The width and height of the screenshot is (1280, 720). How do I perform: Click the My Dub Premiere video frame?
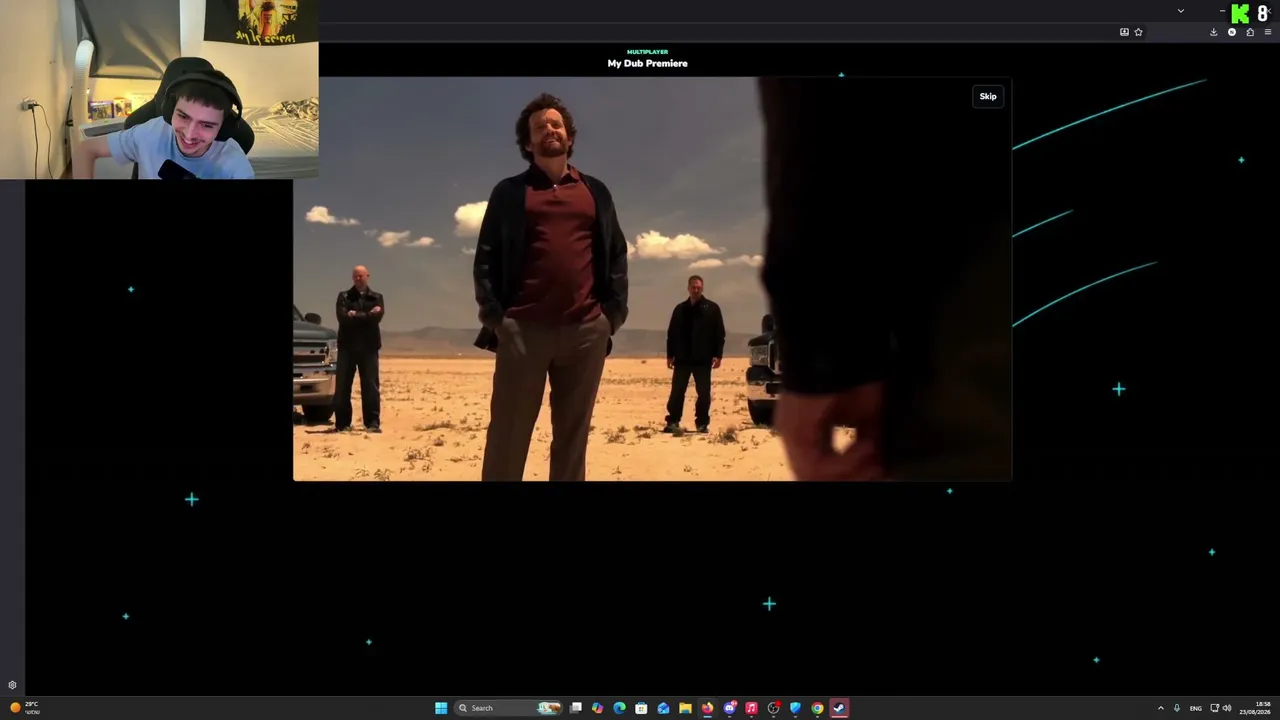(x=652, y=279)
